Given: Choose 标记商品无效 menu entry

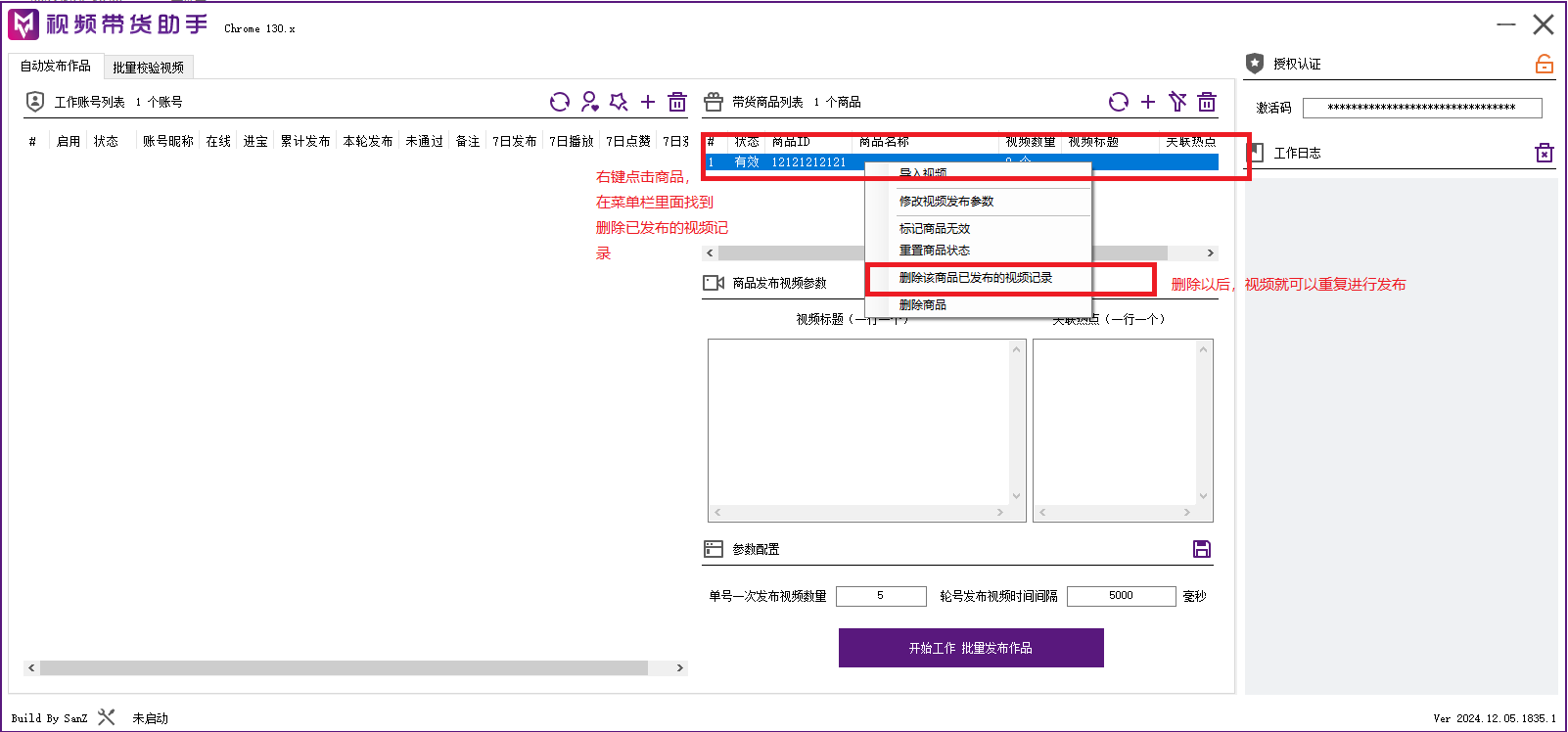Looking at the screenshot, I should (934, 228).
